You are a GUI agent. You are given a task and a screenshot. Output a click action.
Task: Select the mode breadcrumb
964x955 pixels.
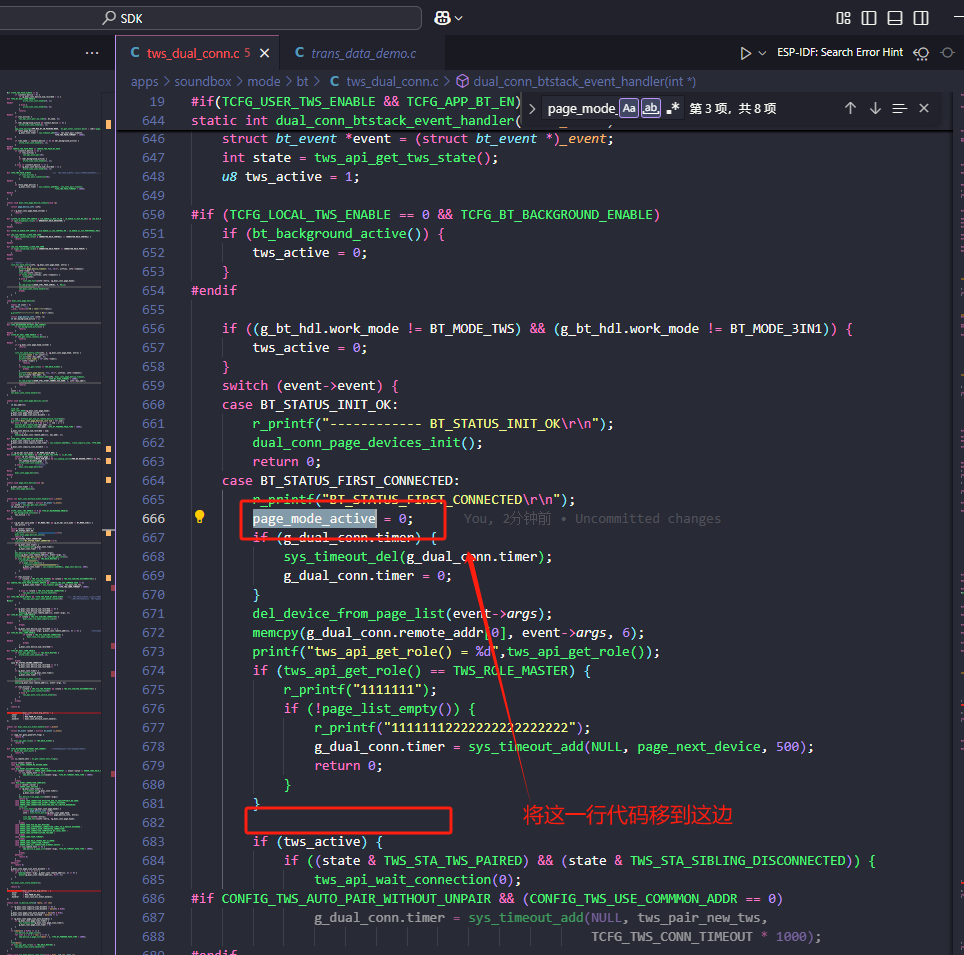tap(264, 82)
